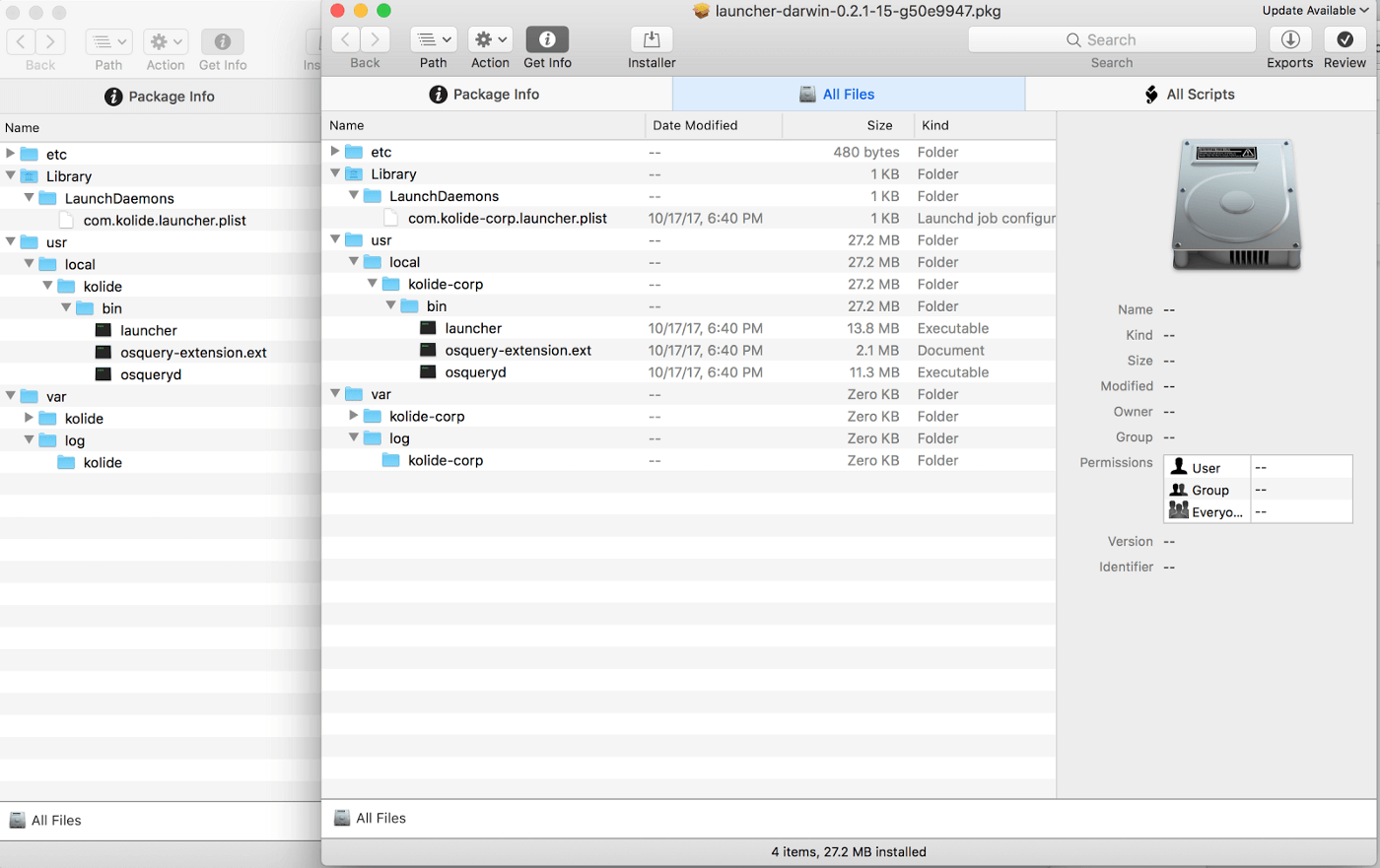
Task: Click osquery-extension.ext icon in background window
Action: [x=103, y=352]
